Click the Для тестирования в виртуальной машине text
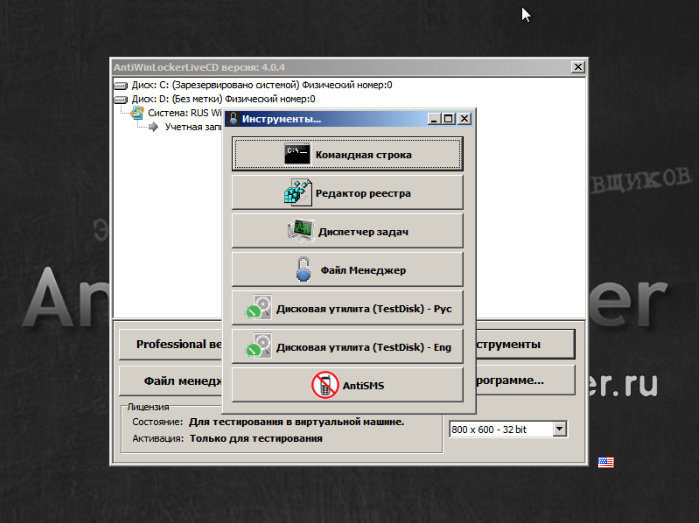Screen dimensions: 699x523 [296, 422]
